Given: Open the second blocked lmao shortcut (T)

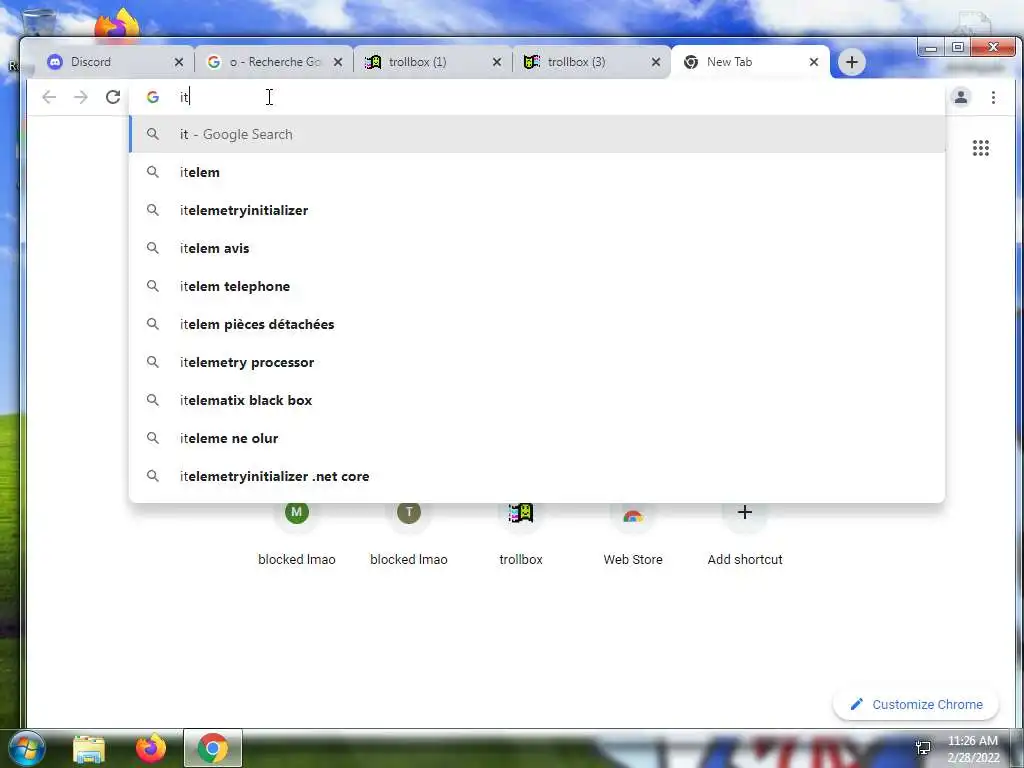Looking at the screenshot, I should coord(409,532).
